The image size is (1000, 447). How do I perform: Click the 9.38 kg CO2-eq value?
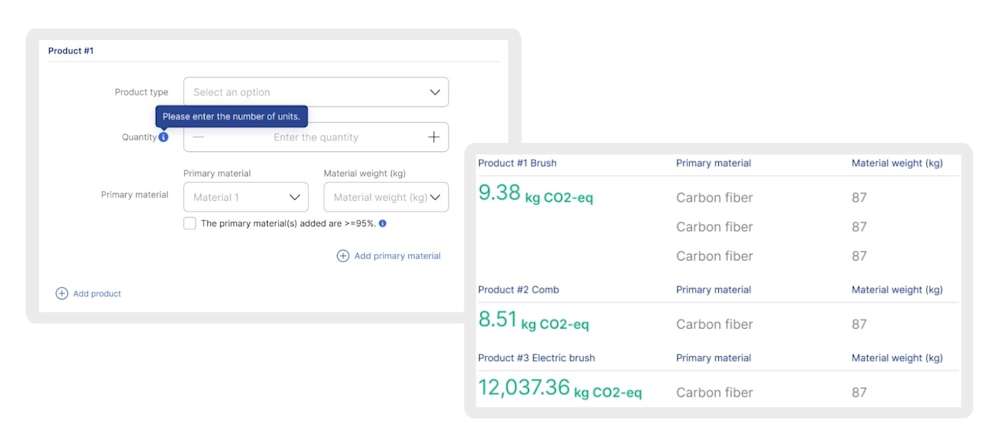coord(536,194)
